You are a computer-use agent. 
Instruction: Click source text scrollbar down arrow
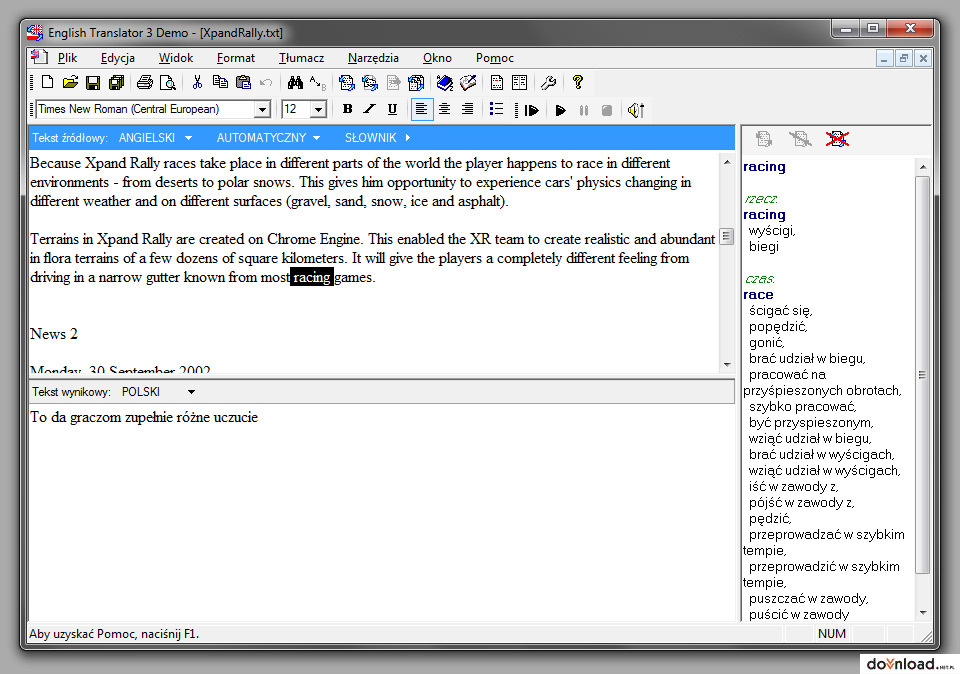727,364
